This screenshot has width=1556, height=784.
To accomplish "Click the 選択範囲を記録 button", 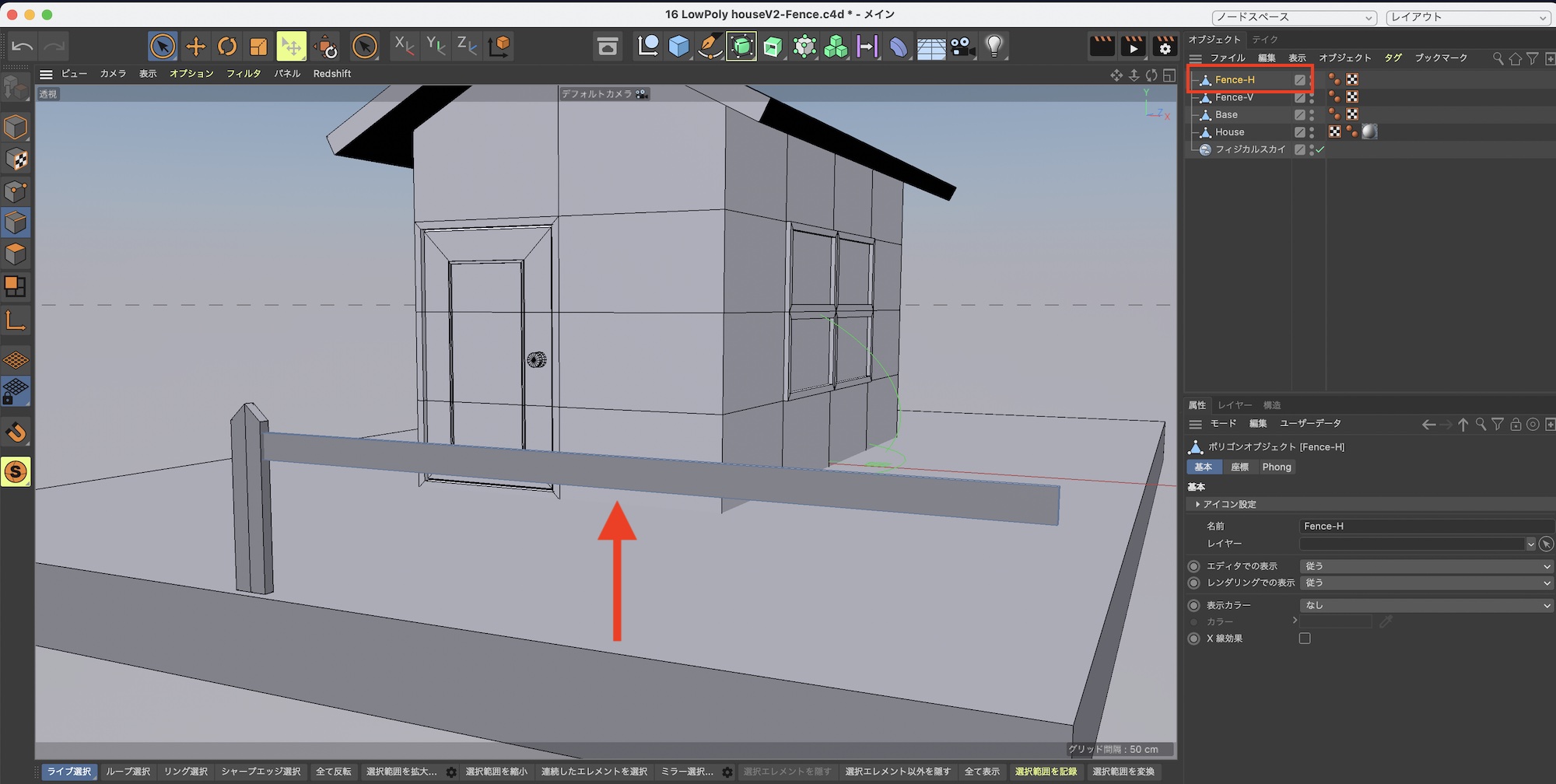I will click(1046, 772).
